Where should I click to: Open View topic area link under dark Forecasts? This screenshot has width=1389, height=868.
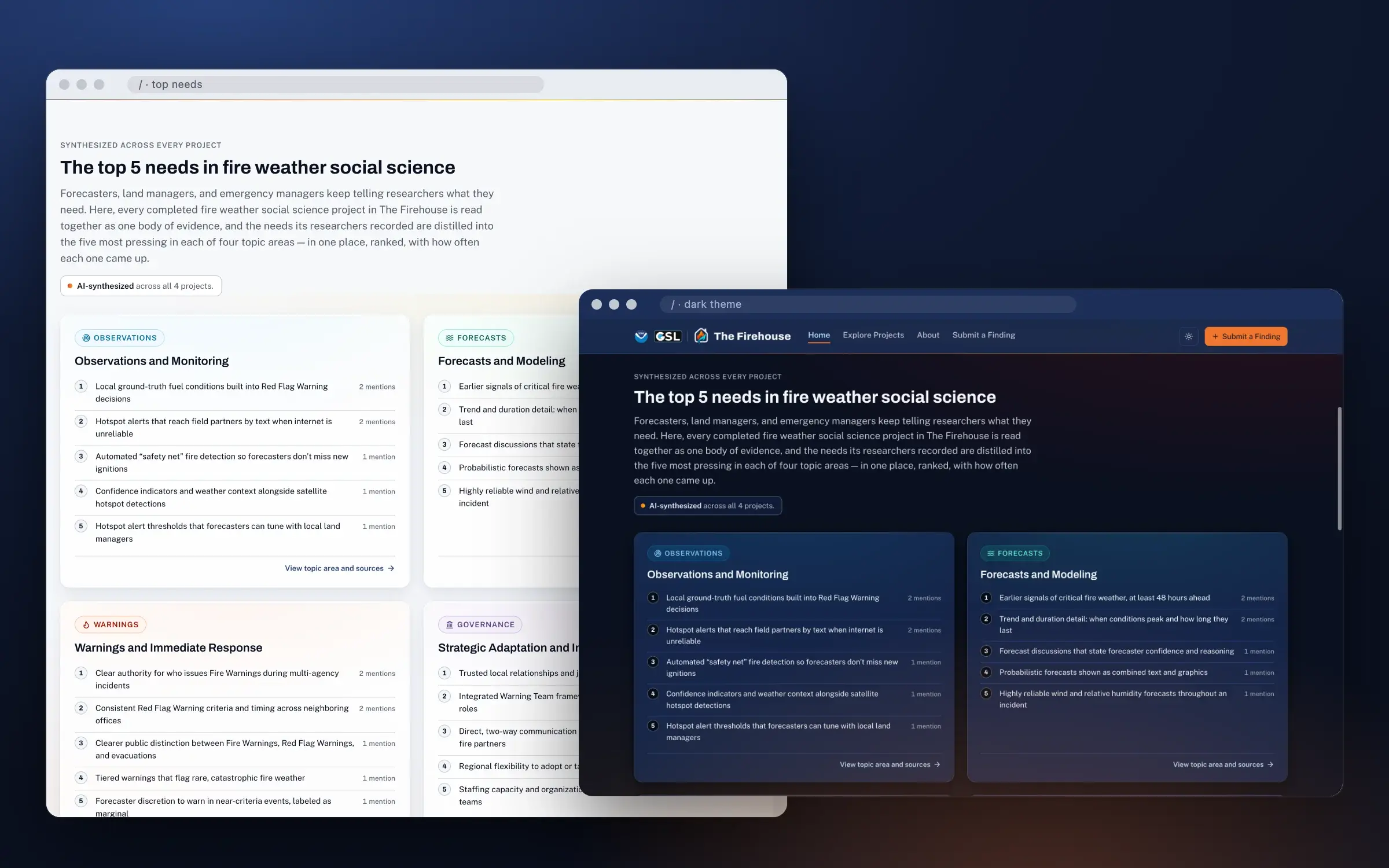(1223, 764)
